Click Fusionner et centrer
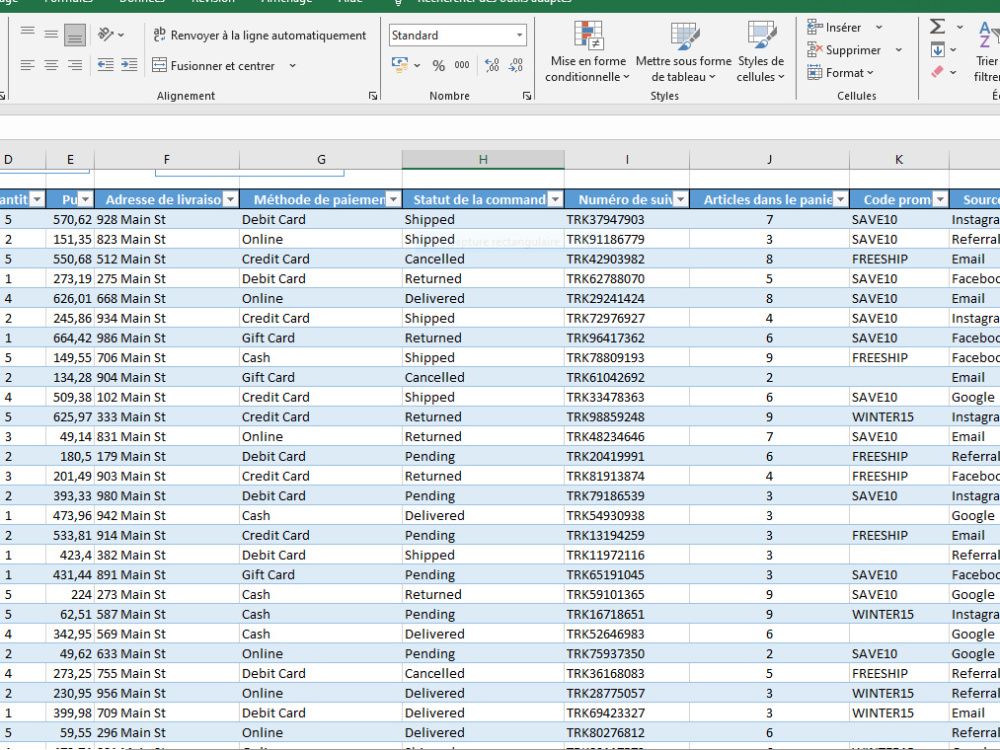The width and height of the screenshot is (1000, 750). tap(213, 66)
